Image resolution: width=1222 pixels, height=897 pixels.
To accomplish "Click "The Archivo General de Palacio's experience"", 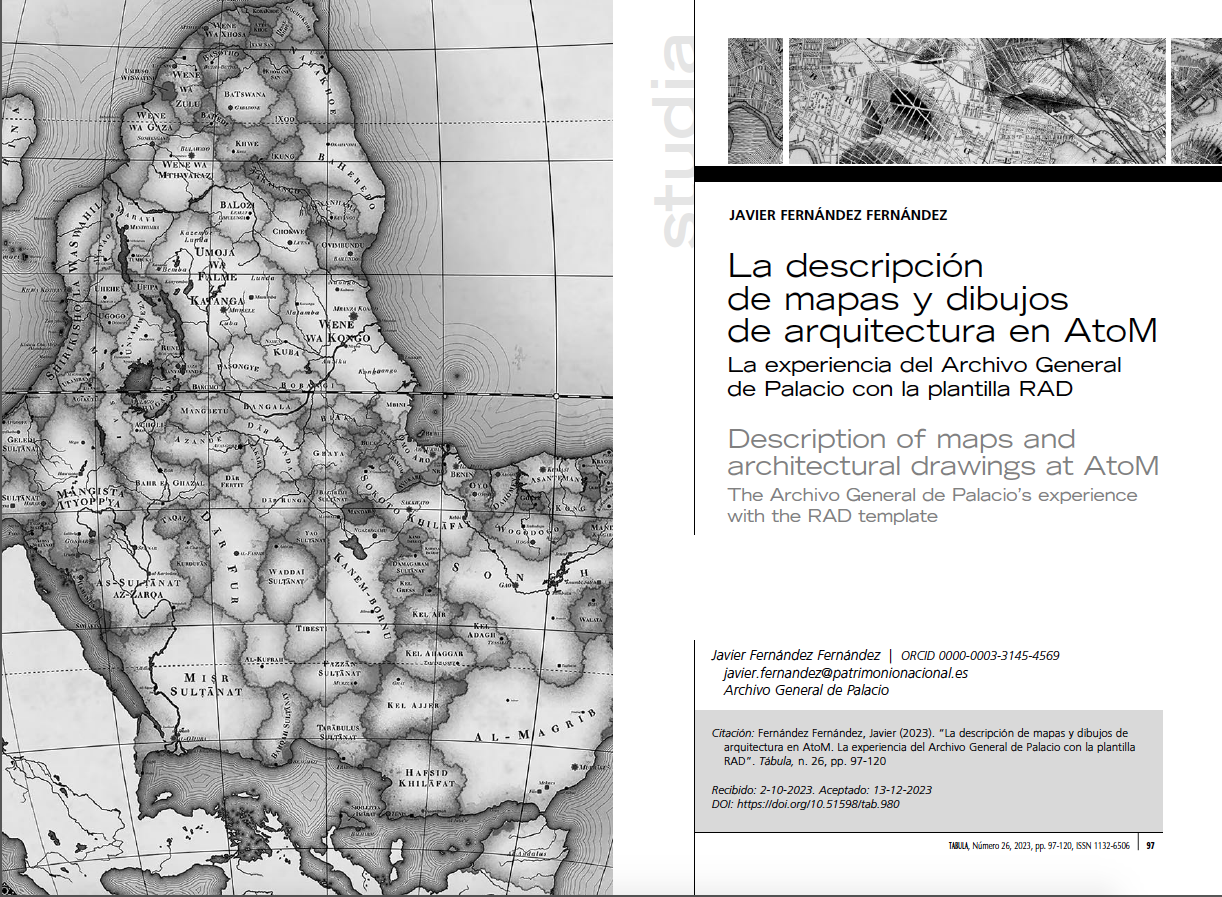I will pyautogui.click(x=932, y=495).
